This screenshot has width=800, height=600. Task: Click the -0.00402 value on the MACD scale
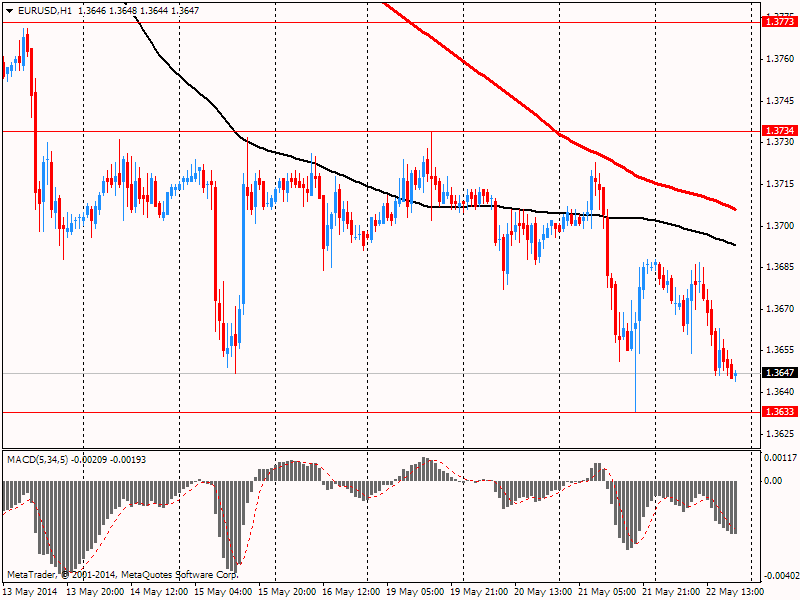point(781,577)
